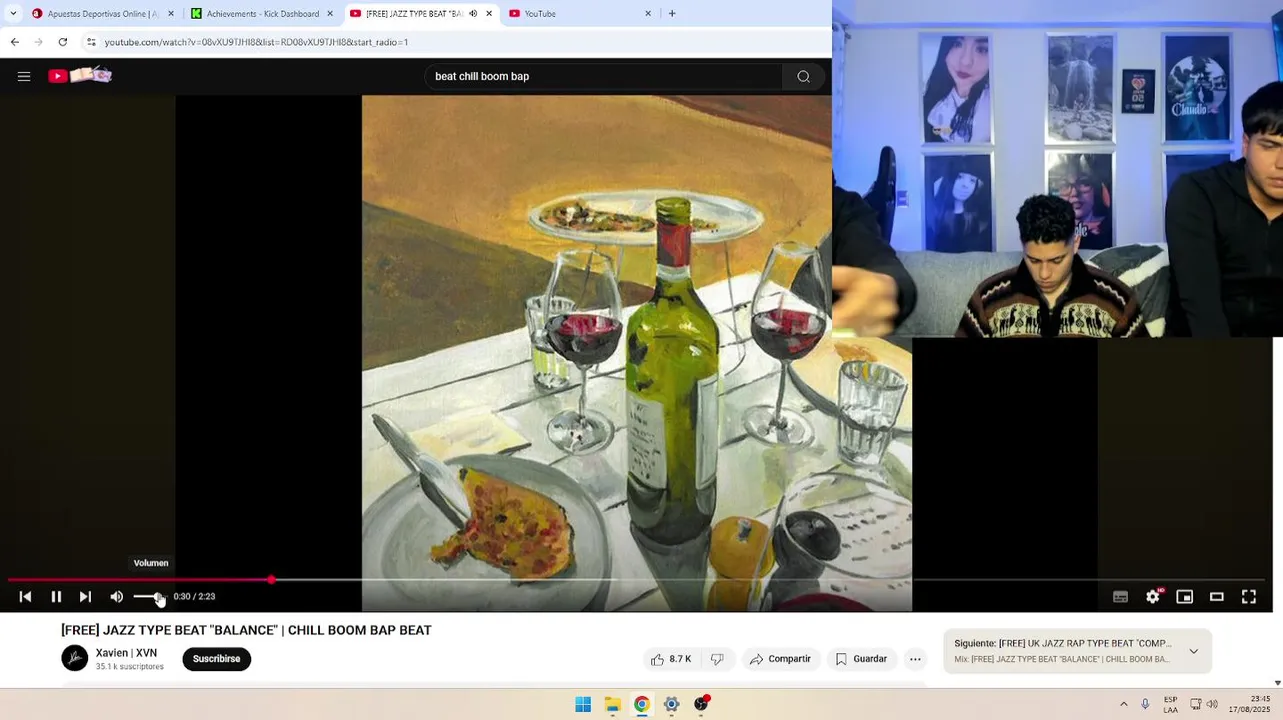
Task: Go back in the browser
Action: (x=15, y=42)
